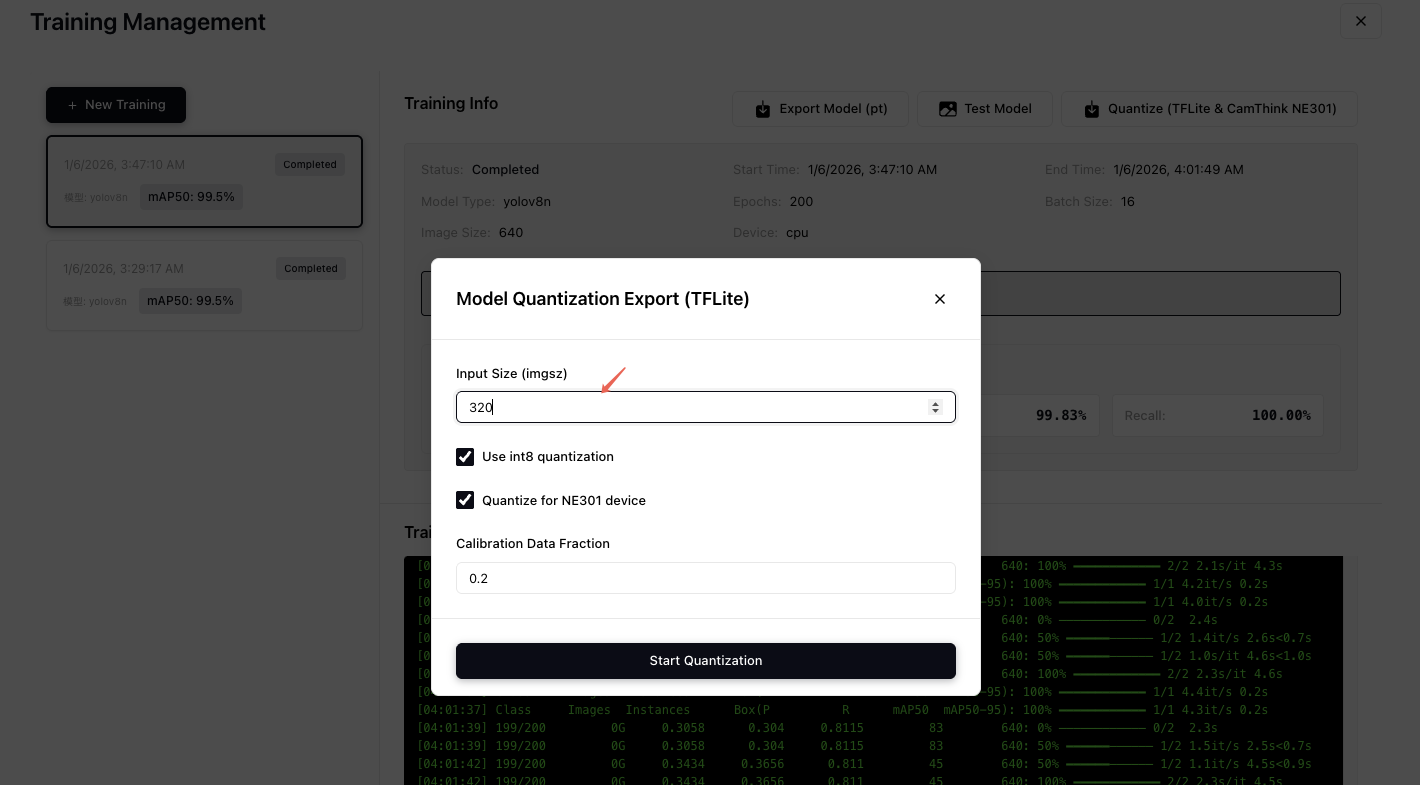Close the Training Management panel
This screenshot has height=785, width=1420.
pos(1360,21)
